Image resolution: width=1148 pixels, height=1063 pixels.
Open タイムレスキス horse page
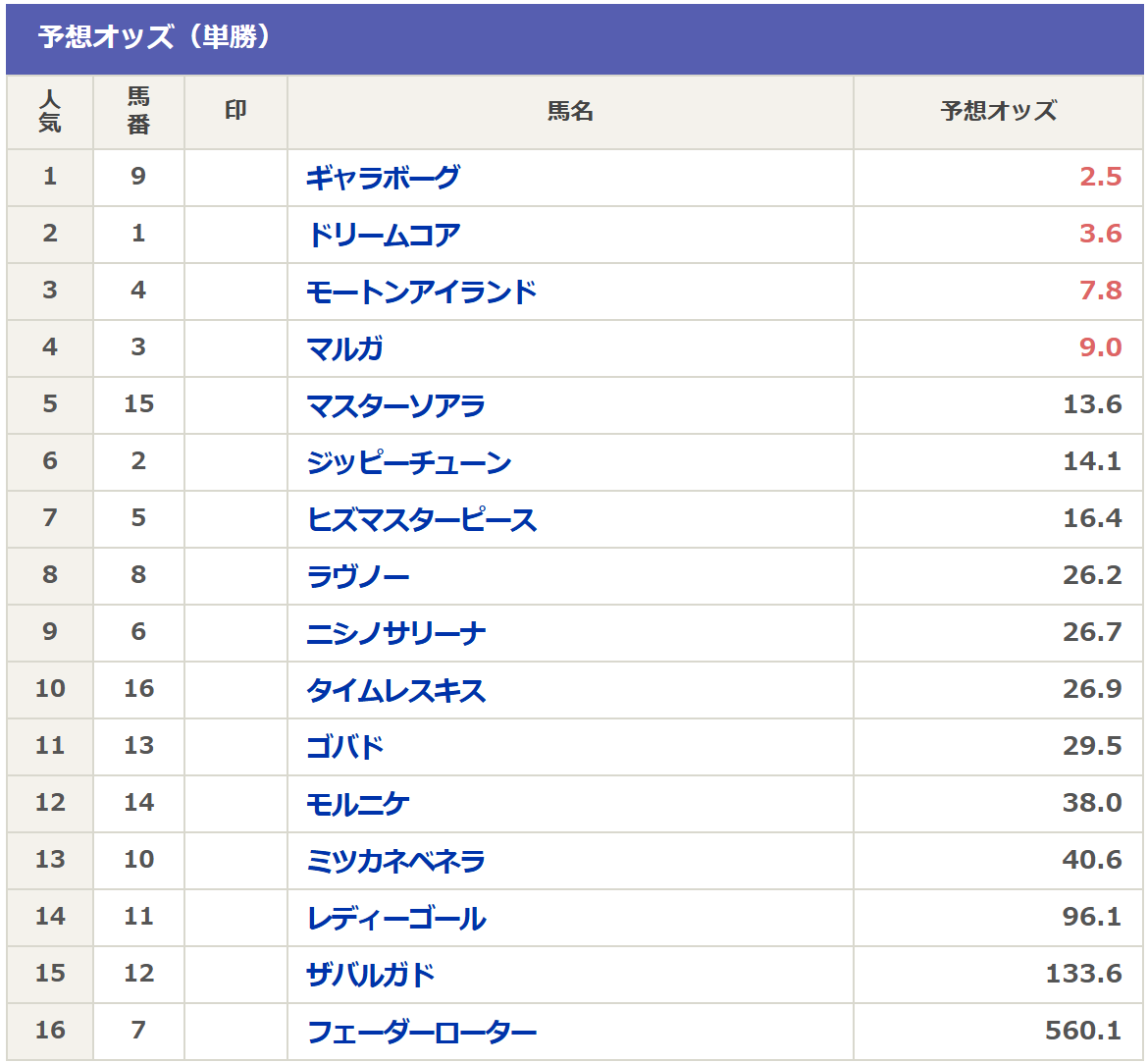pyautogui.click(x=395, y=690)
